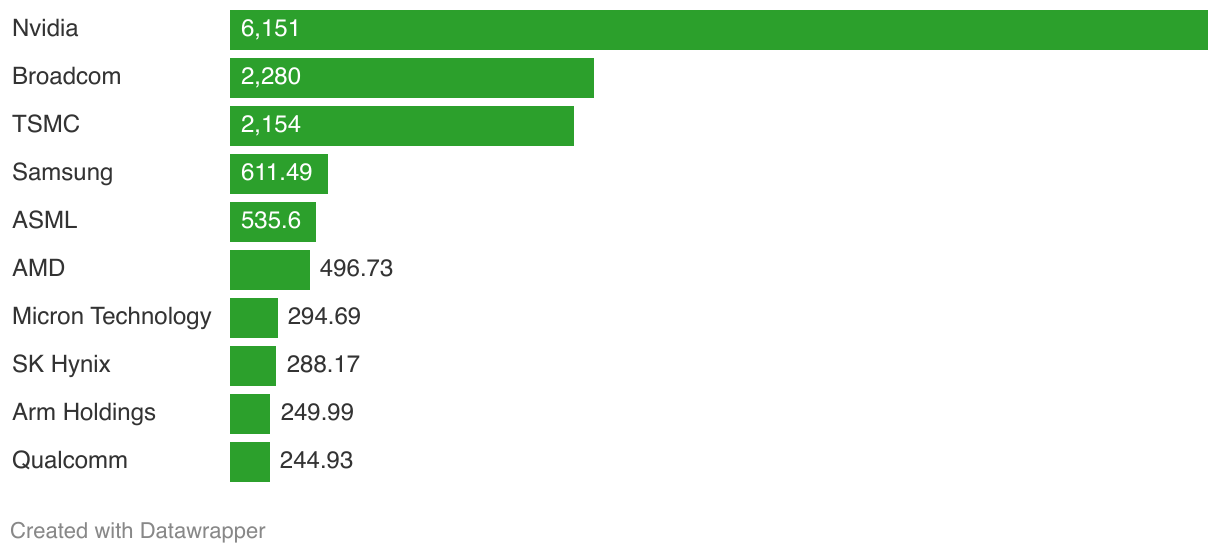Click the Micron Technology bar
The height and width of the screenshot is (554, 1220).
(254, 318)
